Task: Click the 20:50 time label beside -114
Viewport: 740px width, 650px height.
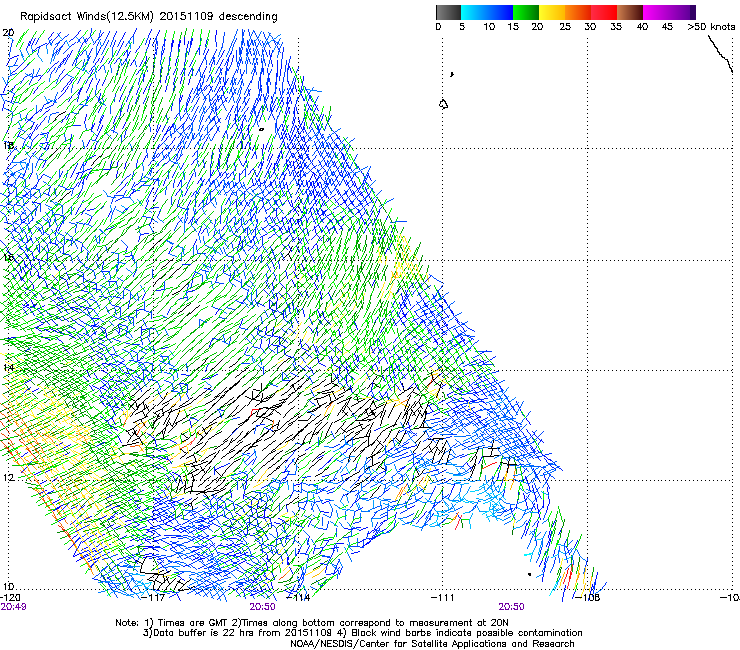Action: [262, 607]
